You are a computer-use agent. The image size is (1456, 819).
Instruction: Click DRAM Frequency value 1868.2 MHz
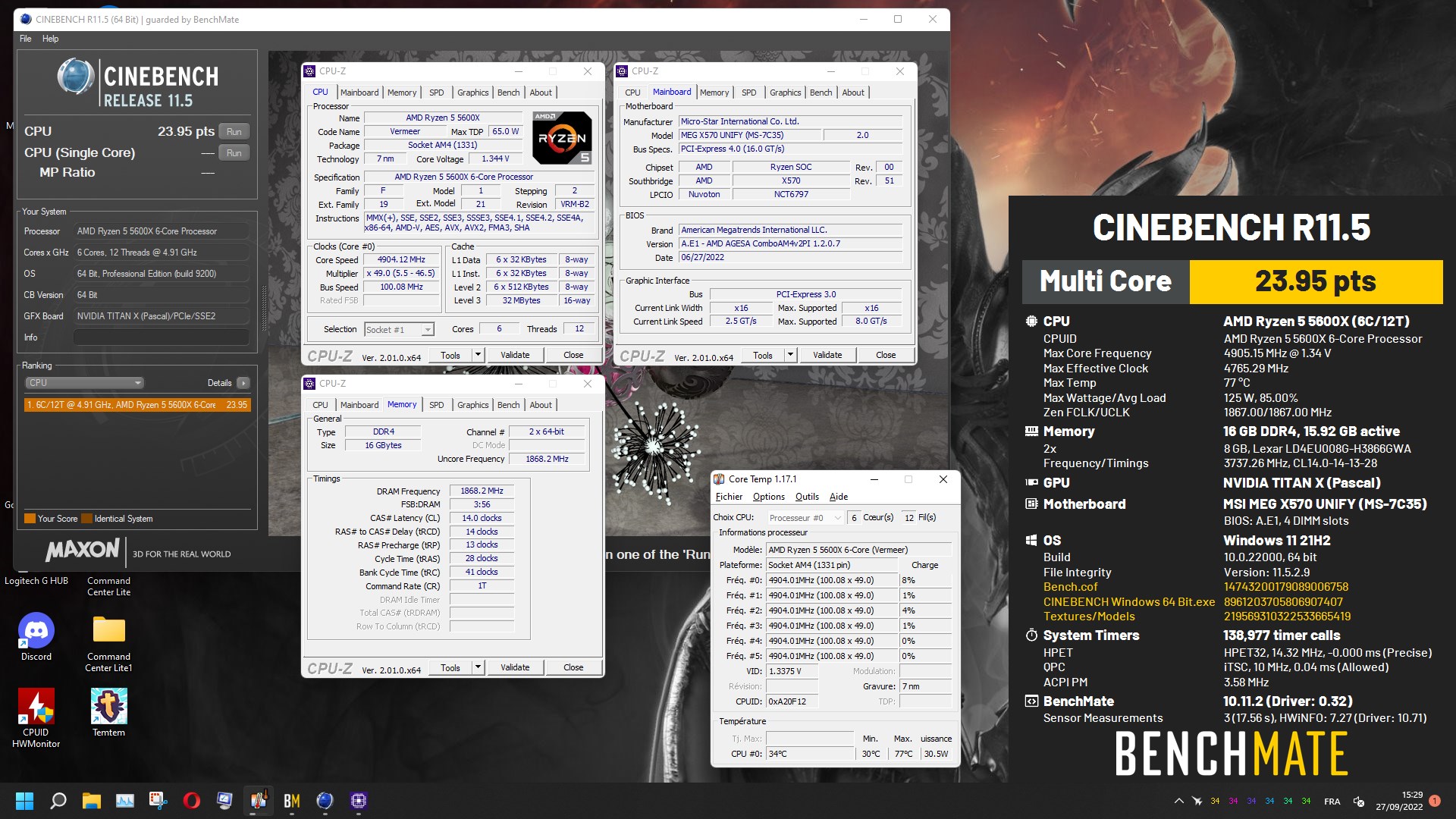tap(482, 491)
